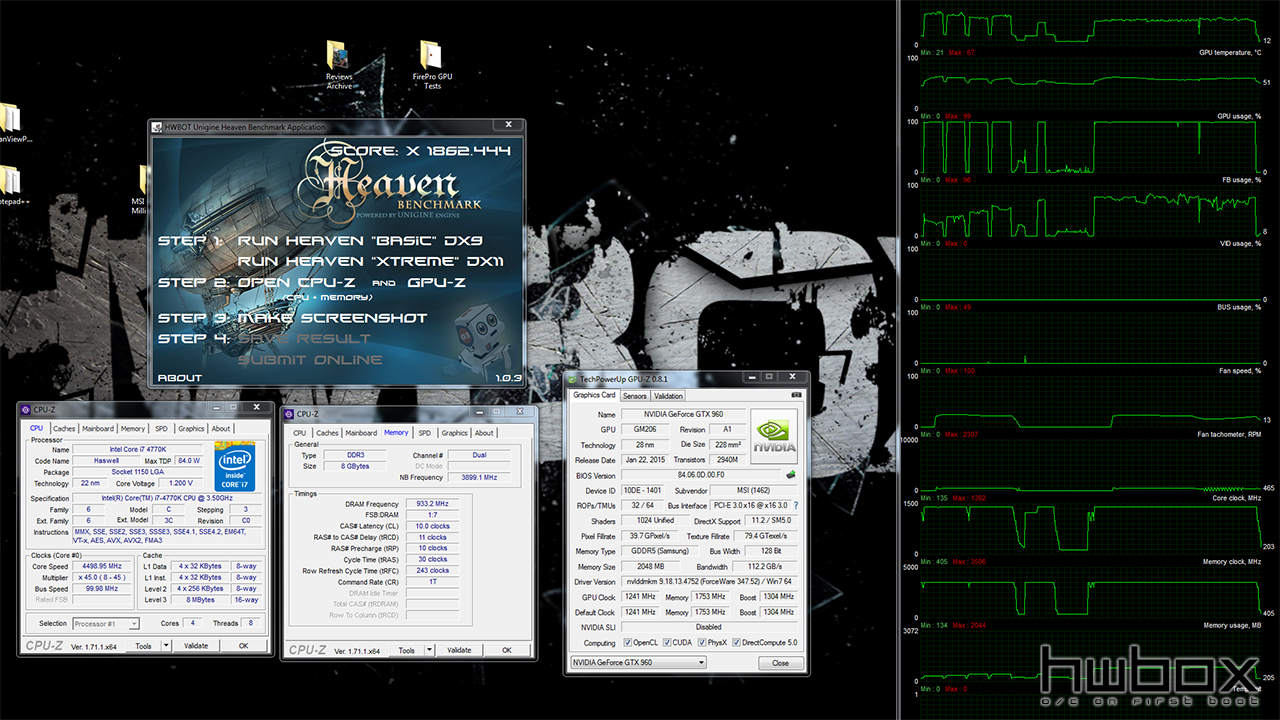Click the Close button in GPU-Z

[x=780, y=663]
